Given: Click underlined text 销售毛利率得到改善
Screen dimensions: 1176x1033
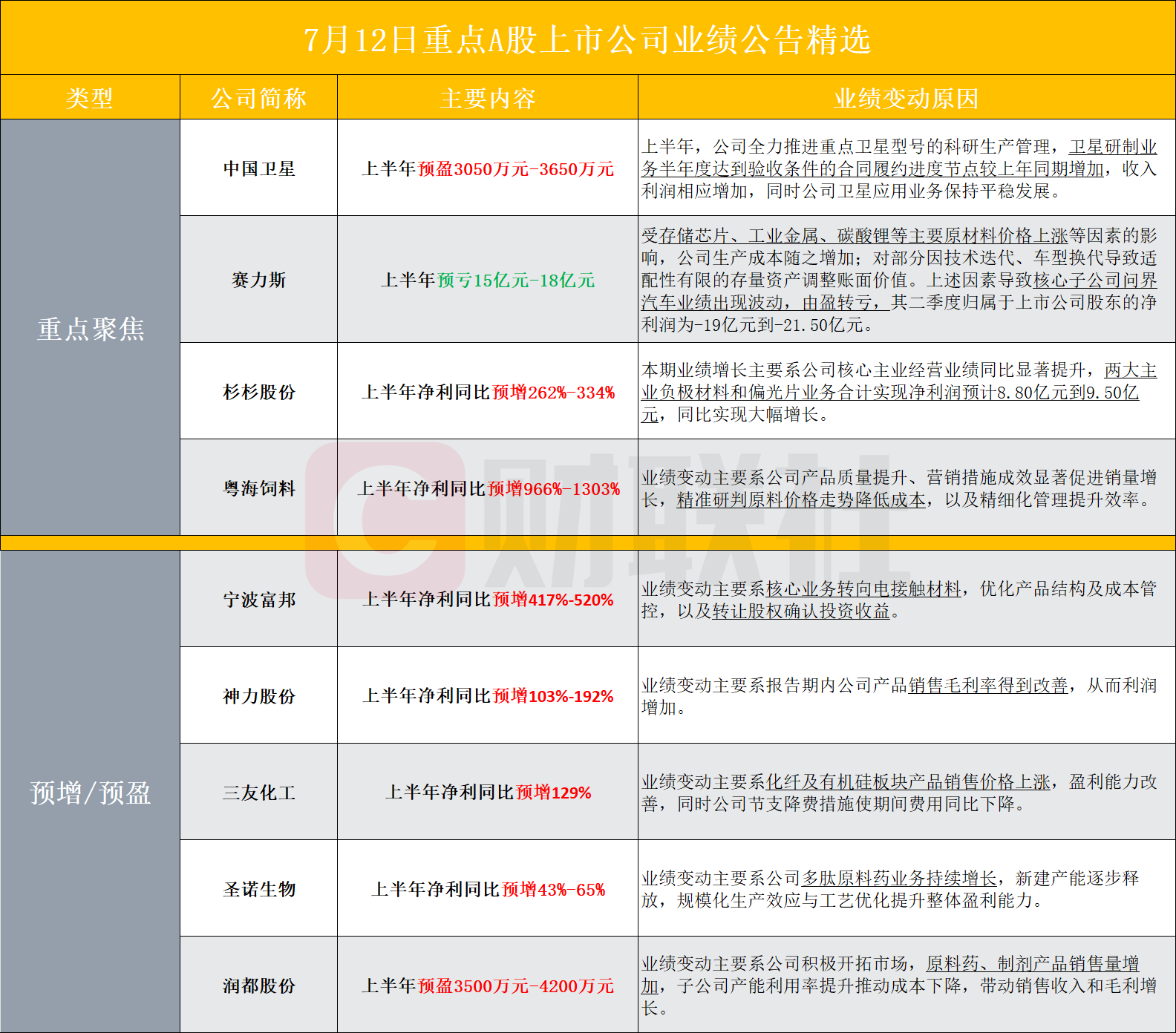Looking at the screenshot, I should point(988,685).
